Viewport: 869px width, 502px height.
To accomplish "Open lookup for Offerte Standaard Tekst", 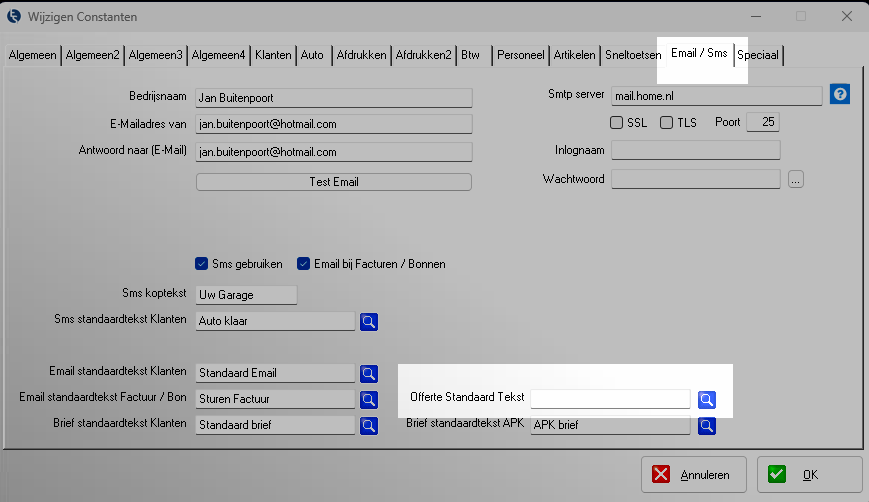I will (x=707, y=399).
